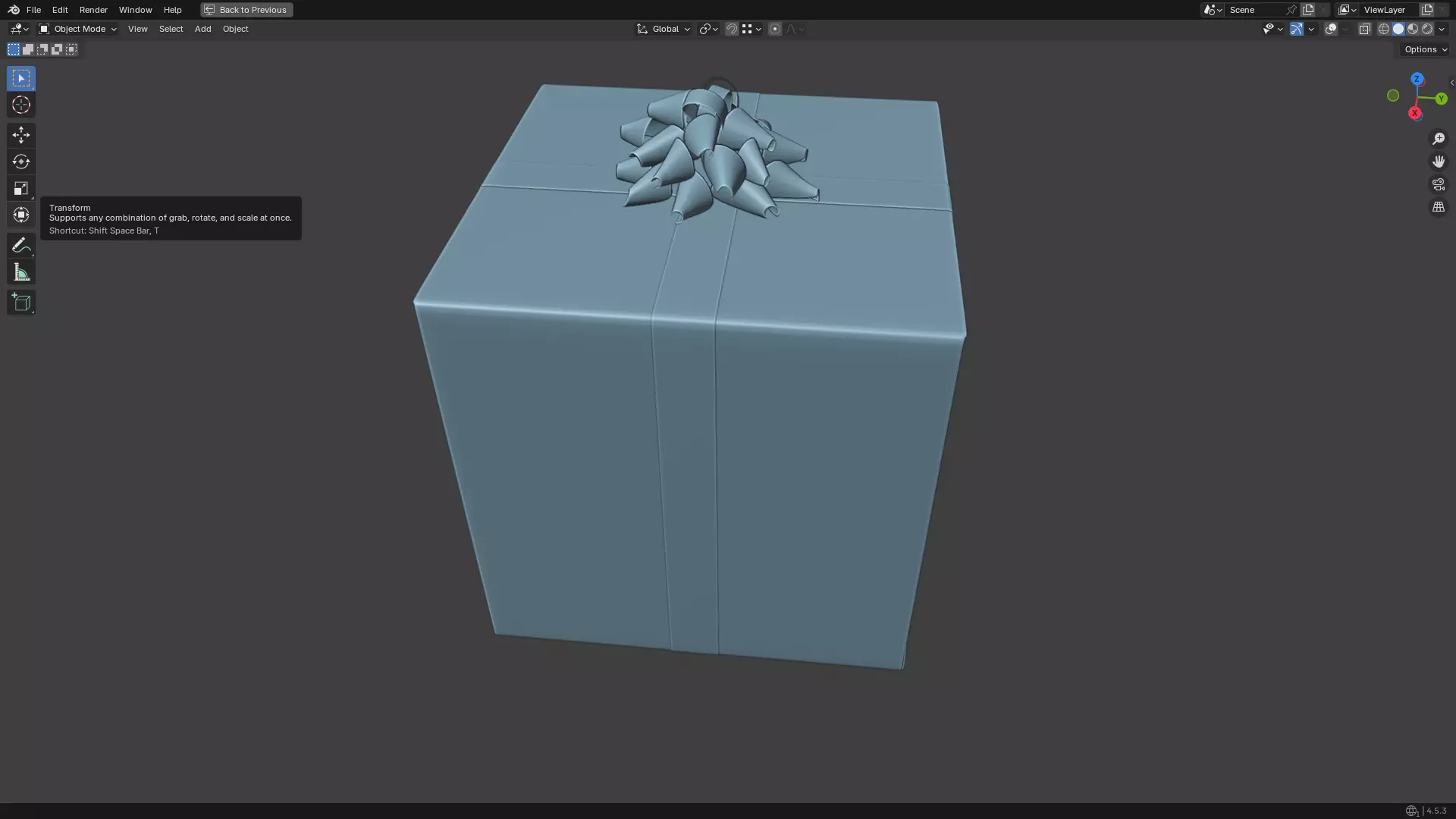Viewport: 1456px width, 819px height.
Task: Click new scene copy icon beside Scene
Action: (x=1308, y=10)
